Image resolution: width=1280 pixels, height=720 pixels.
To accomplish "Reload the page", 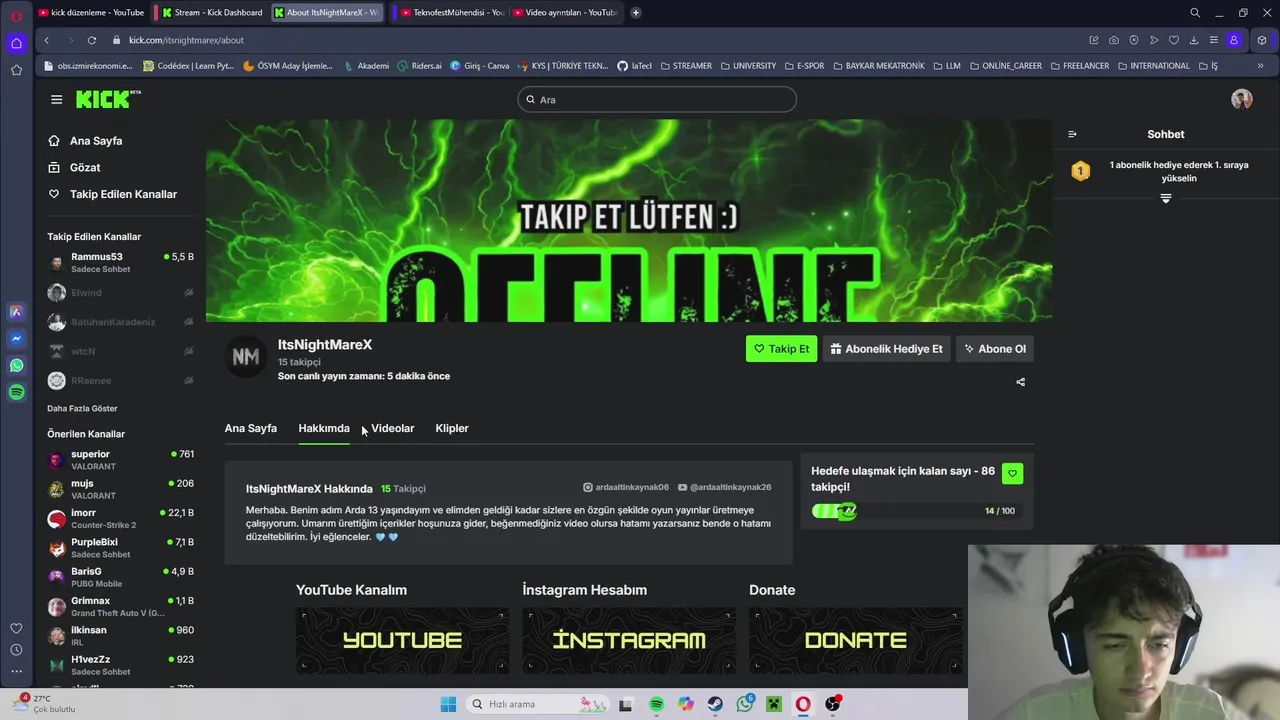I will (91, 40).
